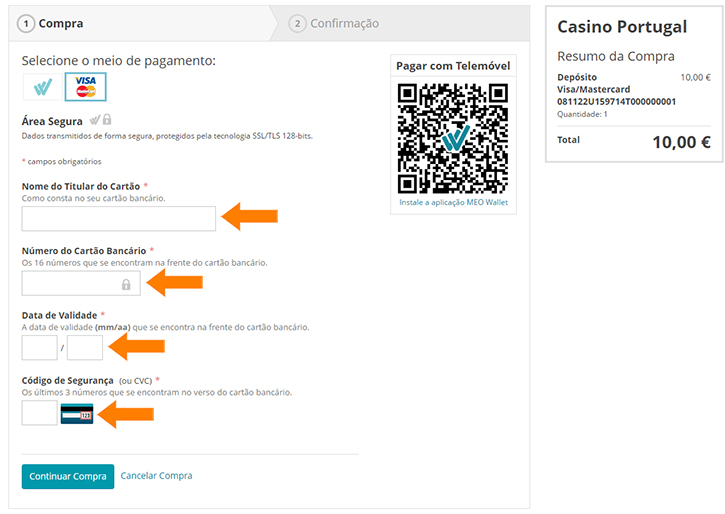725x514 pixels.
Task: Focus the cardholder name input field
Action: click(118, 219)
